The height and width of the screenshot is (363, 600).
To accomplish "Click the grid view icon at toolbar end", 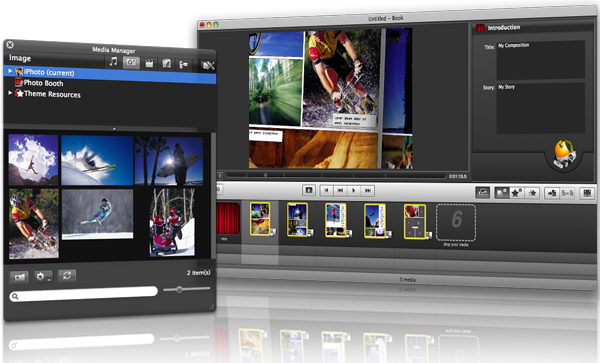I will [587, 193].
